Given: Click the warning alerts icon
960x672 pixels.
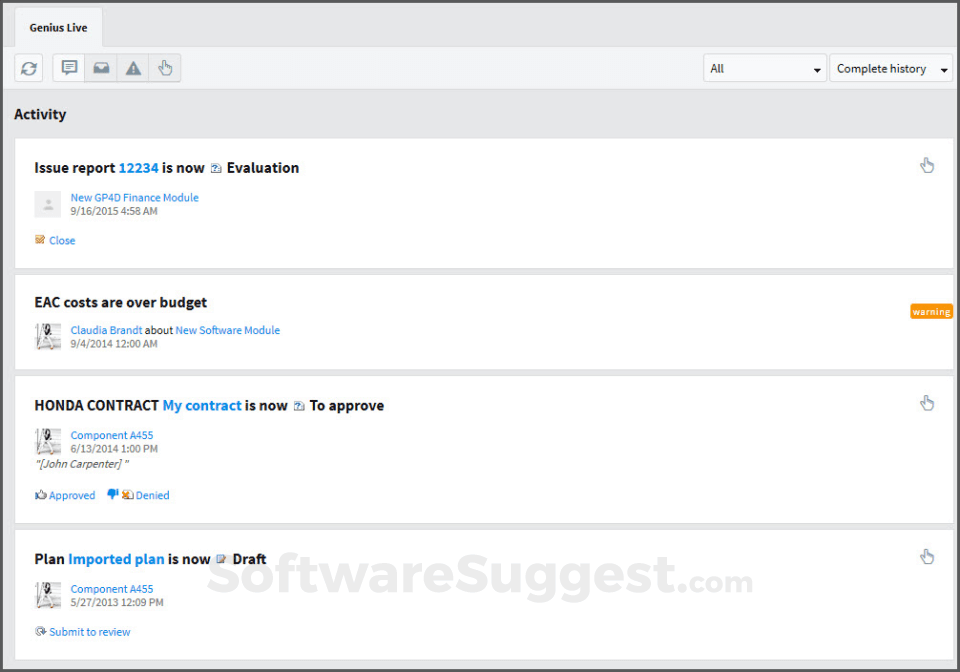Looking at the screenshot, I should pyautogui.click(x=132, y=68).
